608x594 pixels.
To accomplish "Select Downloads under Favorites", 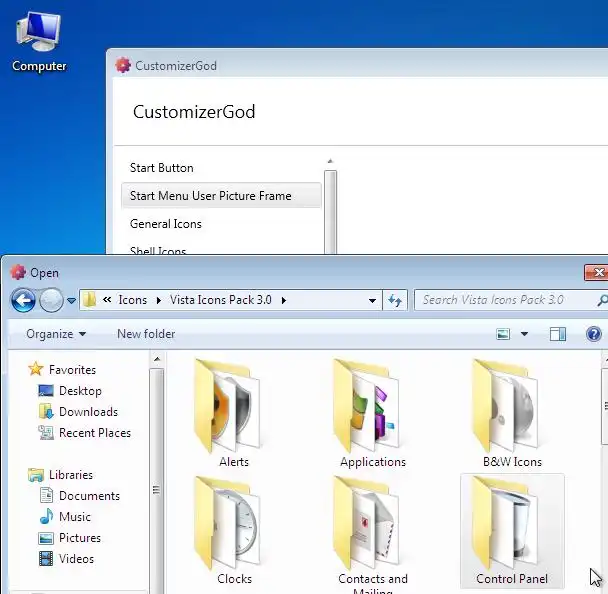I will point(88,411).
